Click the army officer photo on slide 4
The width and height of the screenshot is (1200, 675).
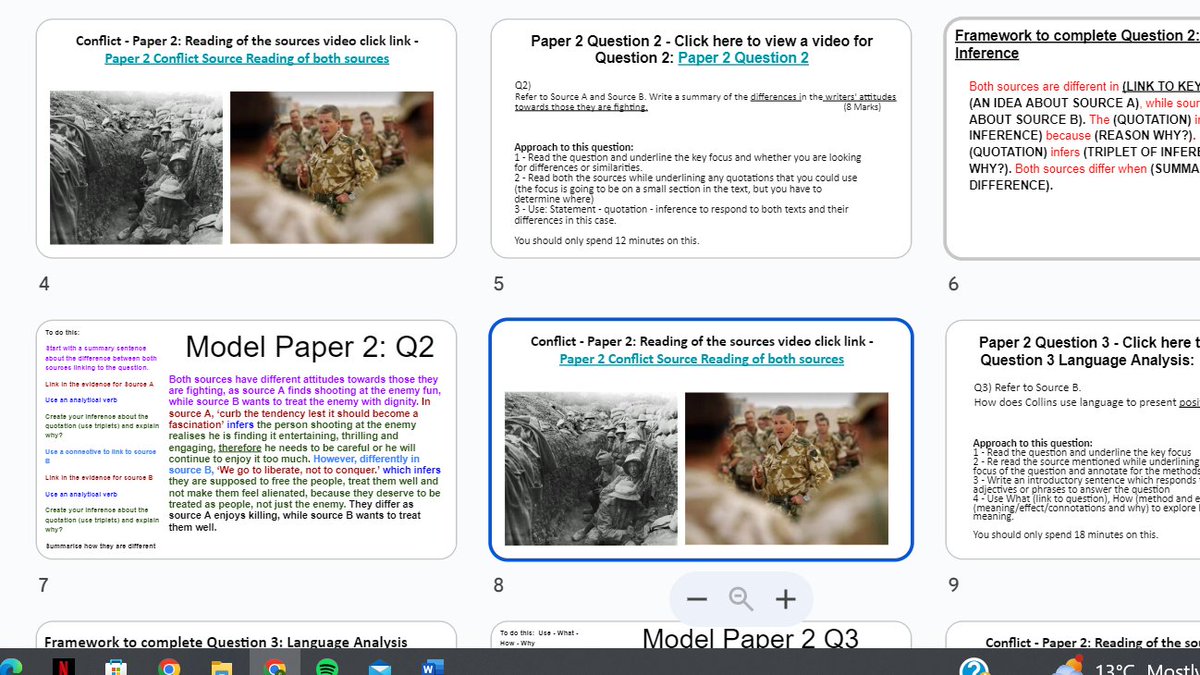point(332,167)
